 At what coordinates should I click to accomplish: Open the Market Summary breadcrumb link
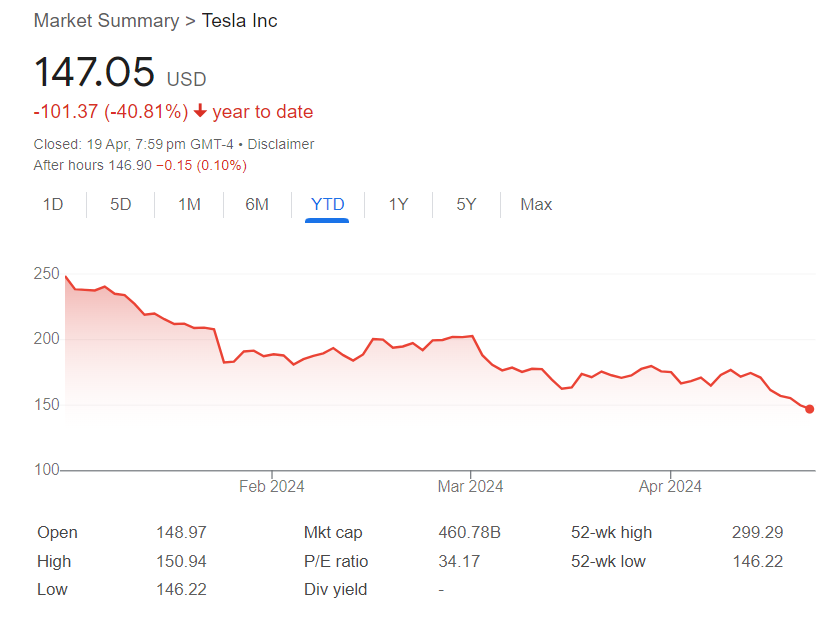point(106,20)
